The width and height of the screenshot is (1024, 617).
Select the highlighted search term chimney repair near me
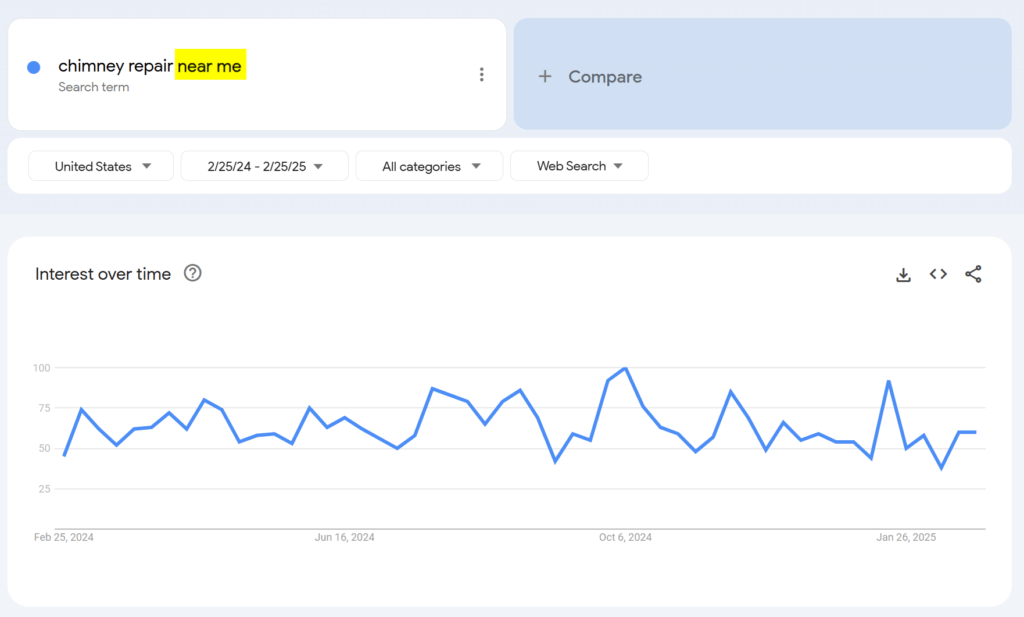click(151, 66)
